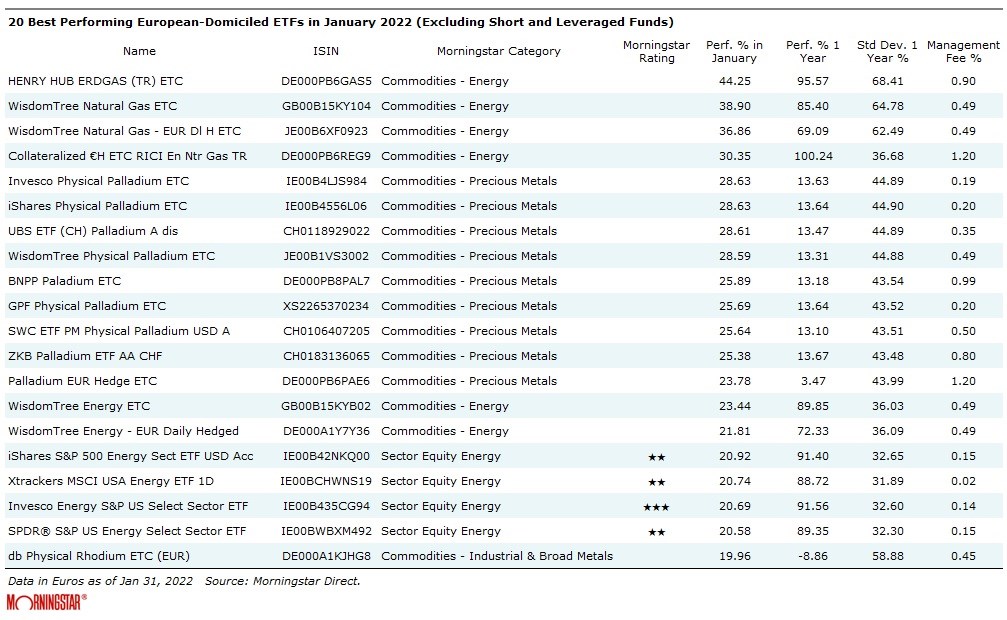This screenshot has height=620, width=1007.
Task: Click the ISIN column header
Action: point(325,51)
